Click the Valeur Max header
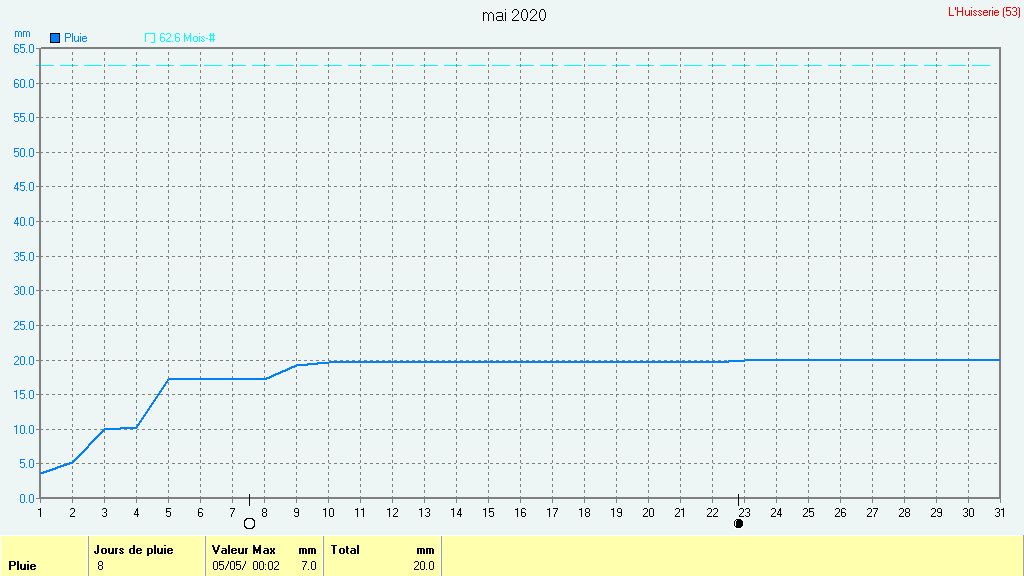The height and width of the screenshot is (576, 1024). (x=244, y=550)
